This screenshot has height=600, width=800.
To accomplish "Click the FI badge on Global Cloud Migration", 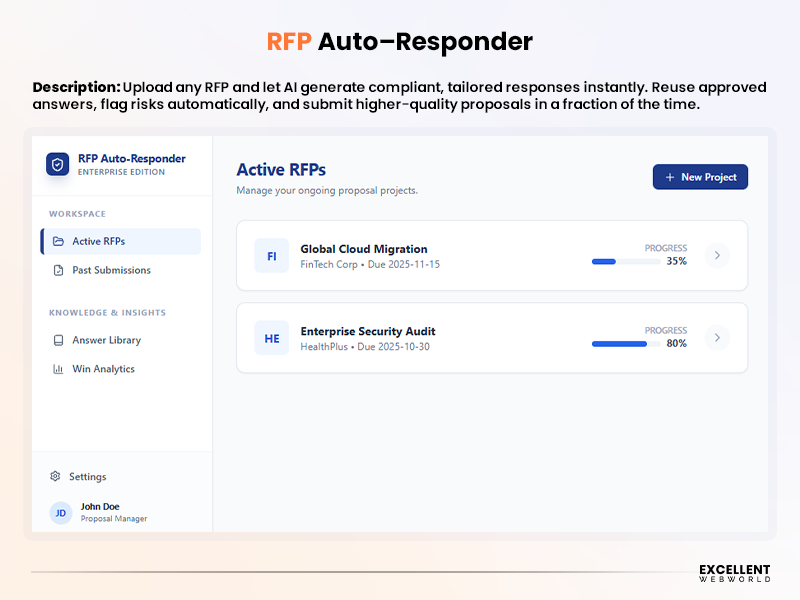I will click(x=271, y=256).
